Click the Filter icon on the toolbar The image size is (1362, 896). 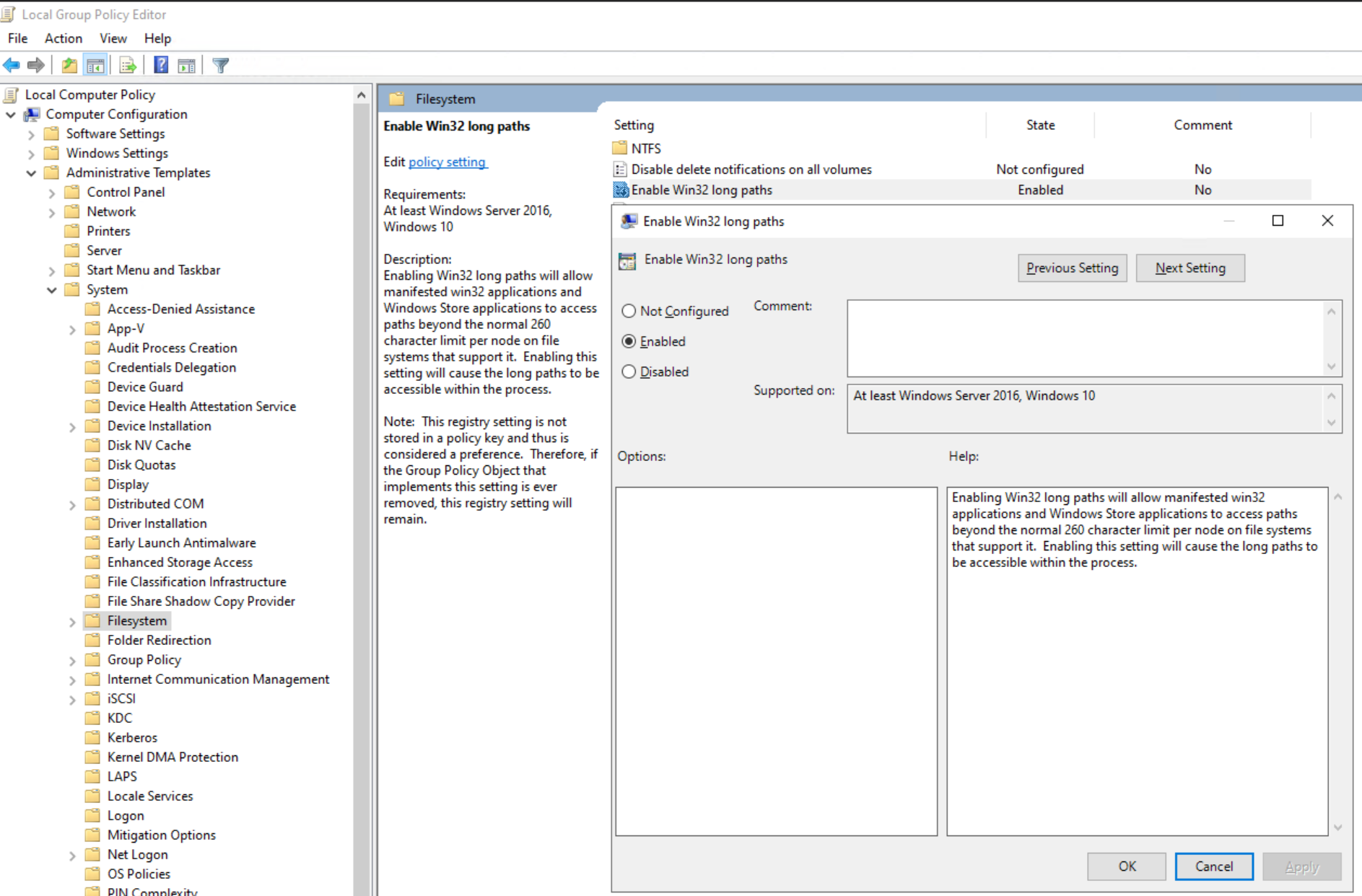[221, 65]
